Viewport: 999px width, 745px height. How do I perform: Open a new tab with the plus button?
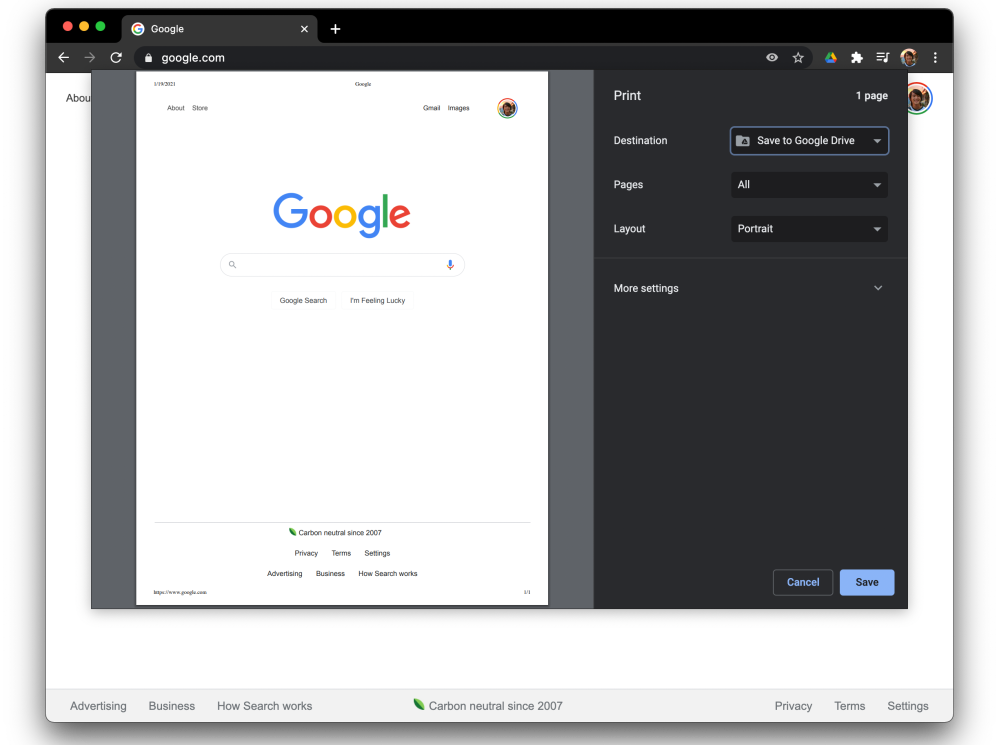[x=335, y=29]
